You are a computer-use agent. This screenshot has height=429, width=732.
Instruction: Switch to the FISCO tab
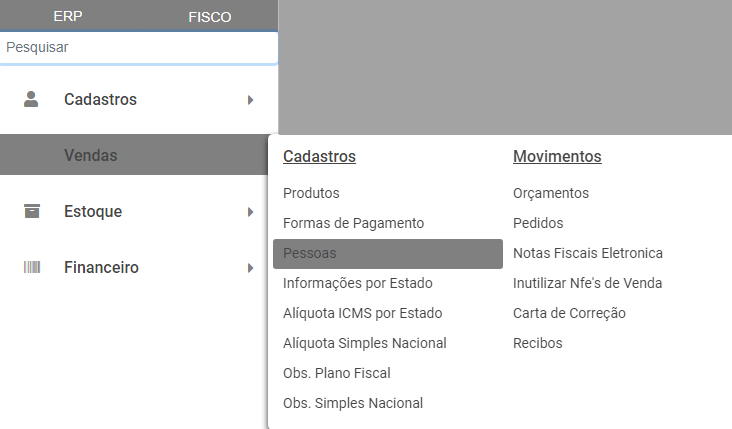(209, 16)
